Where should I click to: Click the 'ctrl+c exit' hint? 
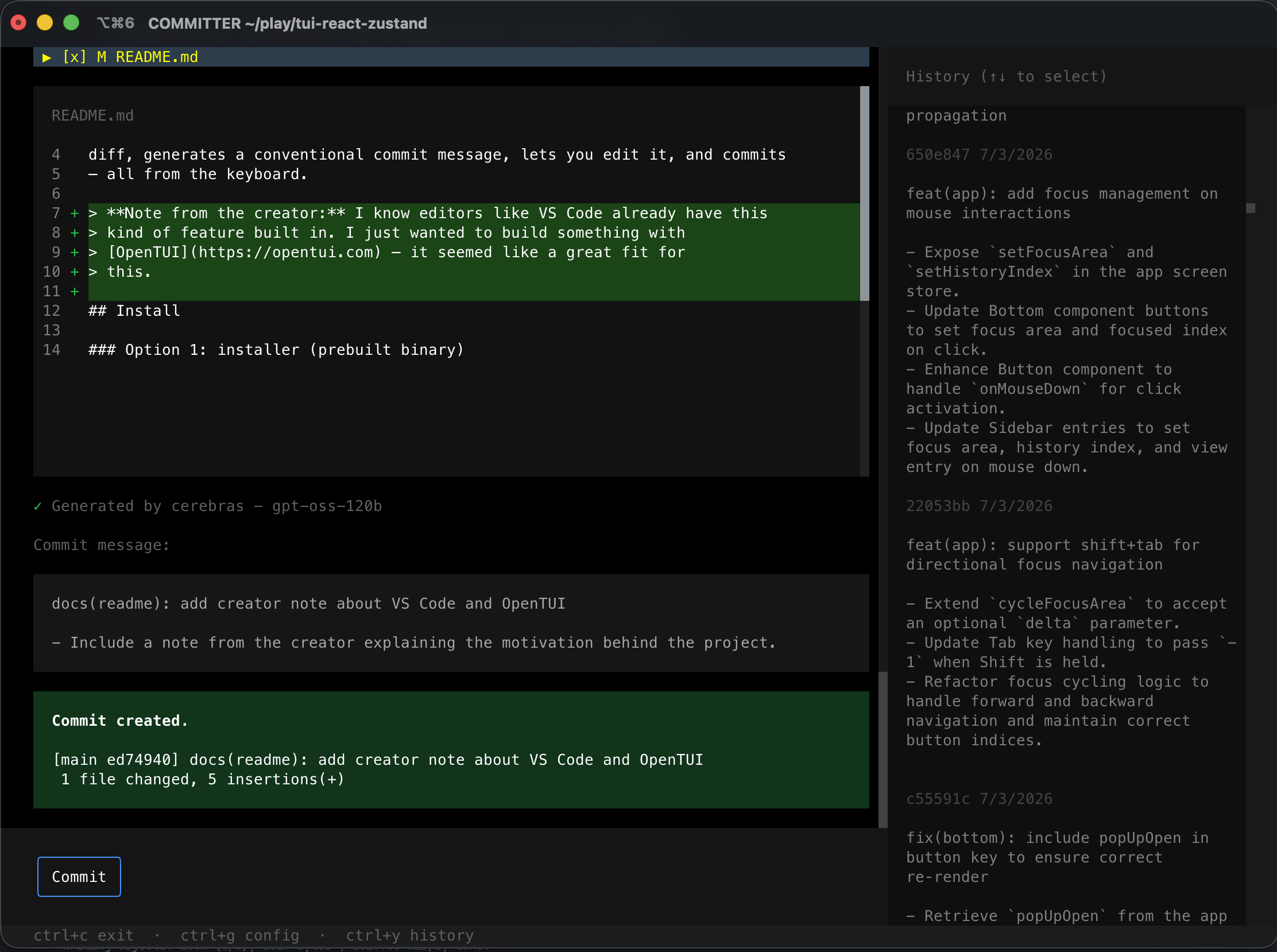point(84,935)
